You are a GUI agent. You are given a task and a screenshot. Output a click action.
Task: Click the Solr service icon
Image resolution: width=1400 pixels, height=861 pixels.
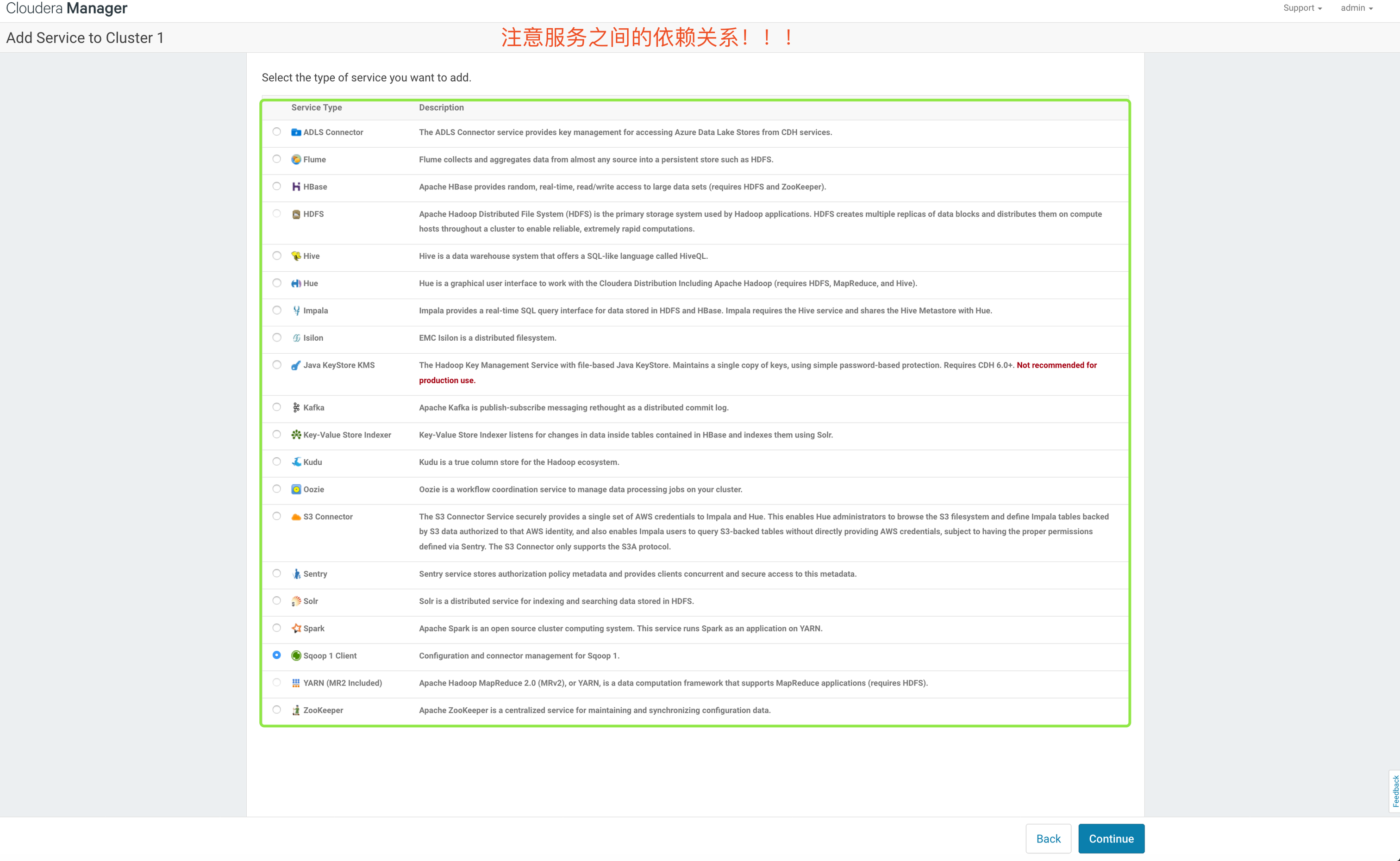coord(296,601)
